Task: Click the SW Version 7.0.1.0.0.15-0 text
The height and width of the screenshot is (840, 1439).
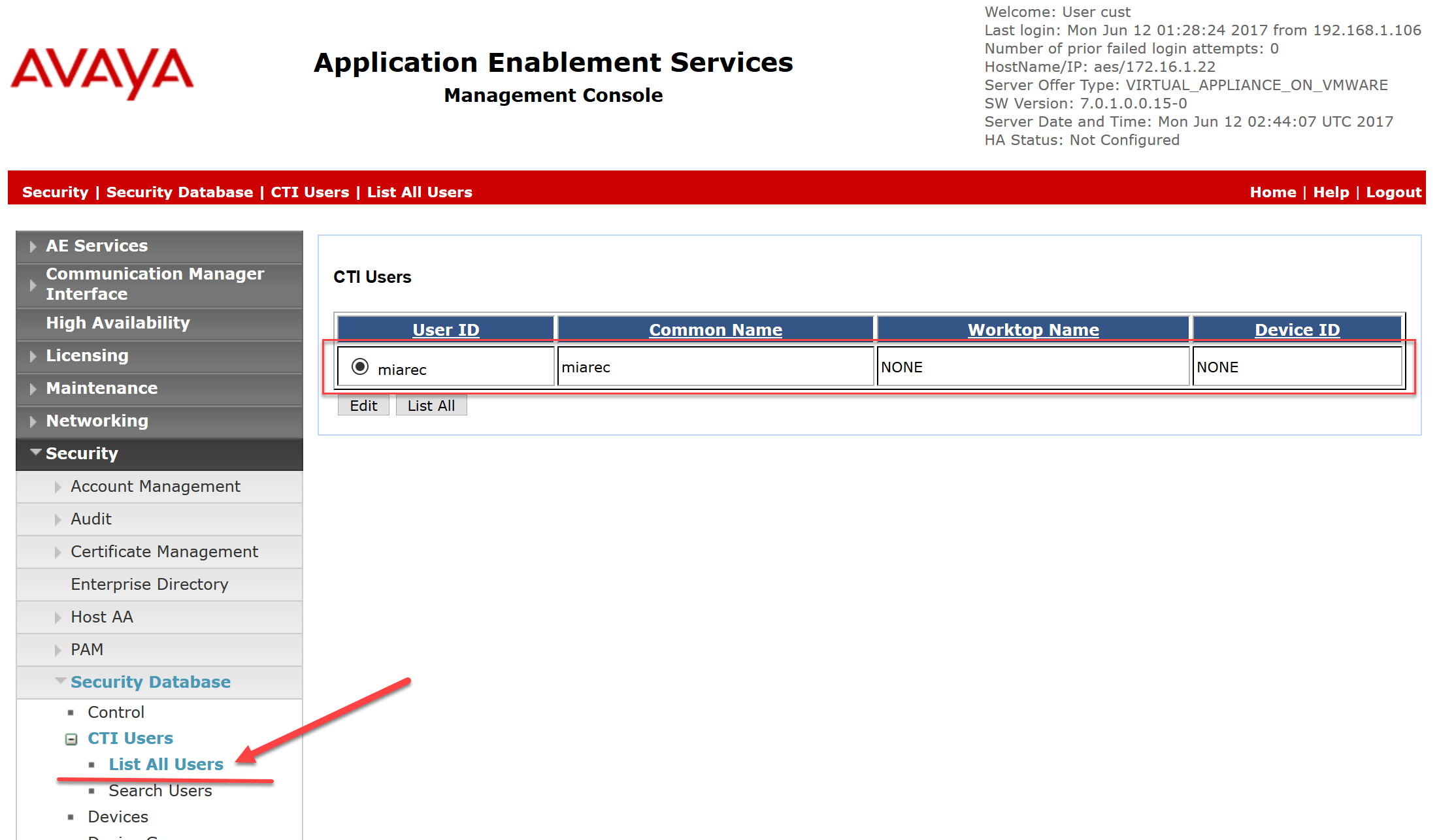Action: (x=1086, y=103)
